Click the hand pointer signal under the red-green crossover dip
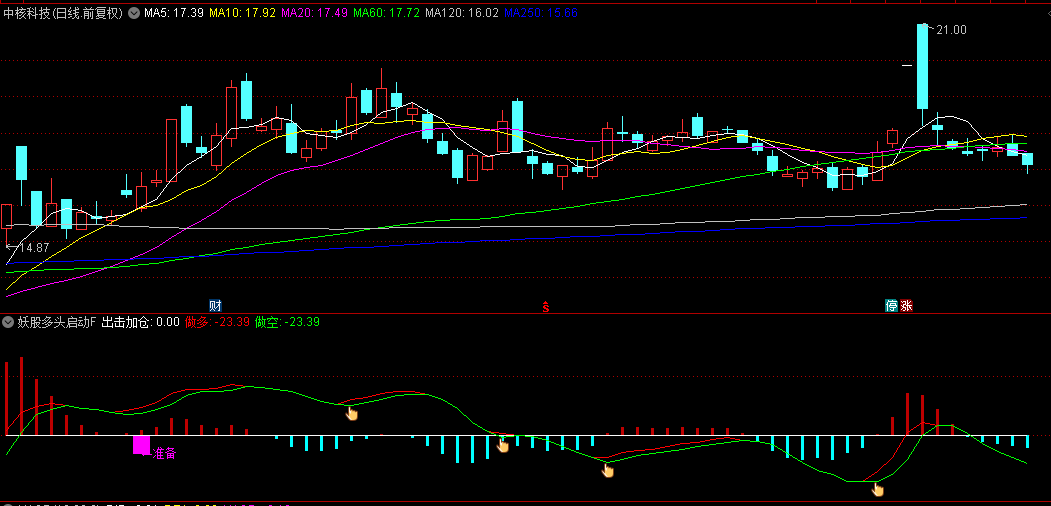1051x506 pixels. click(608, 470)
